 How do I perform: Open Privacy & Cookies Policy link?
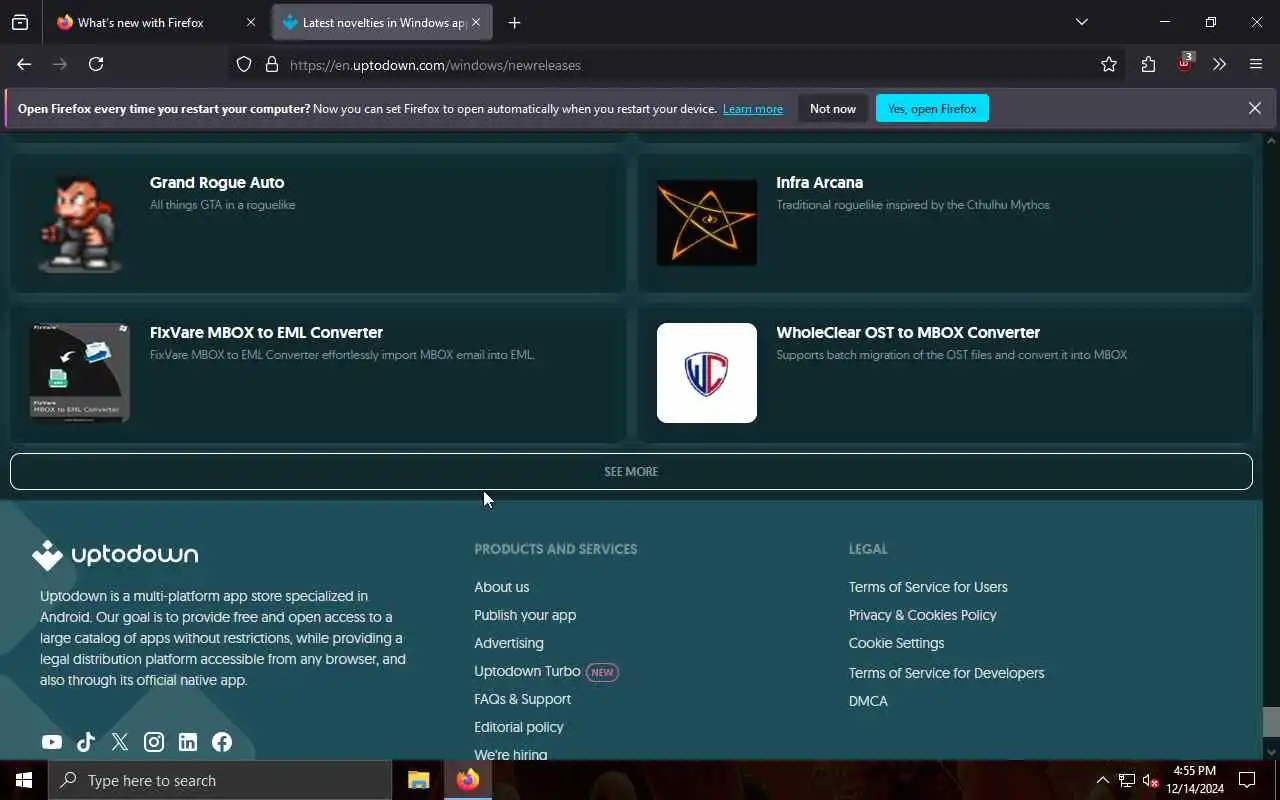pyautogui.click(x=922, y=615)
